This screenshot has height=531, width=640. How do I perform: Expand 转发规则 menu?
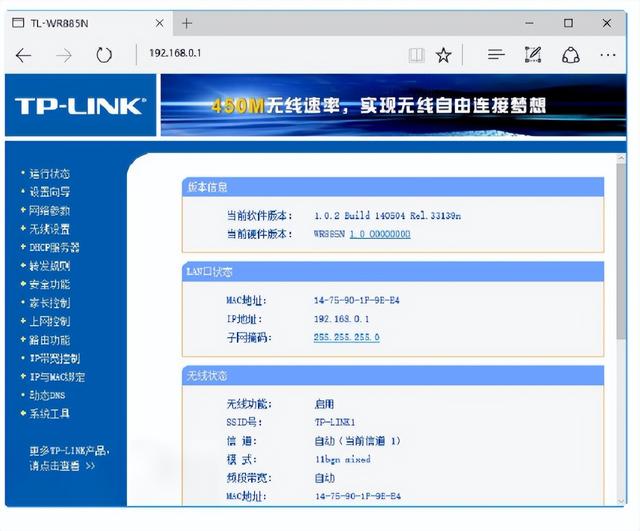point(49,266)
